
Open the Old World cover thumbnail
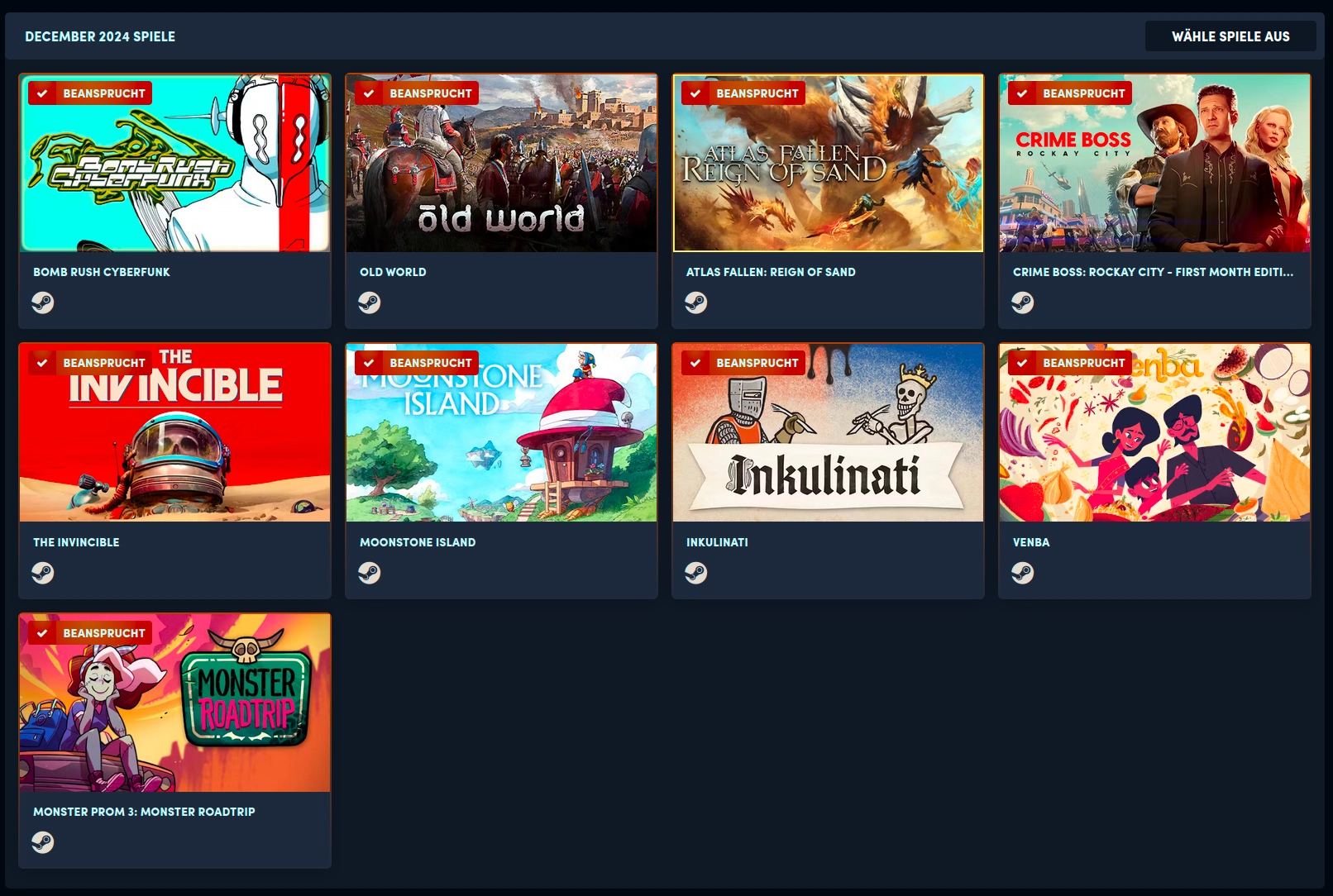pyautogui.click(x=501, y=163)
